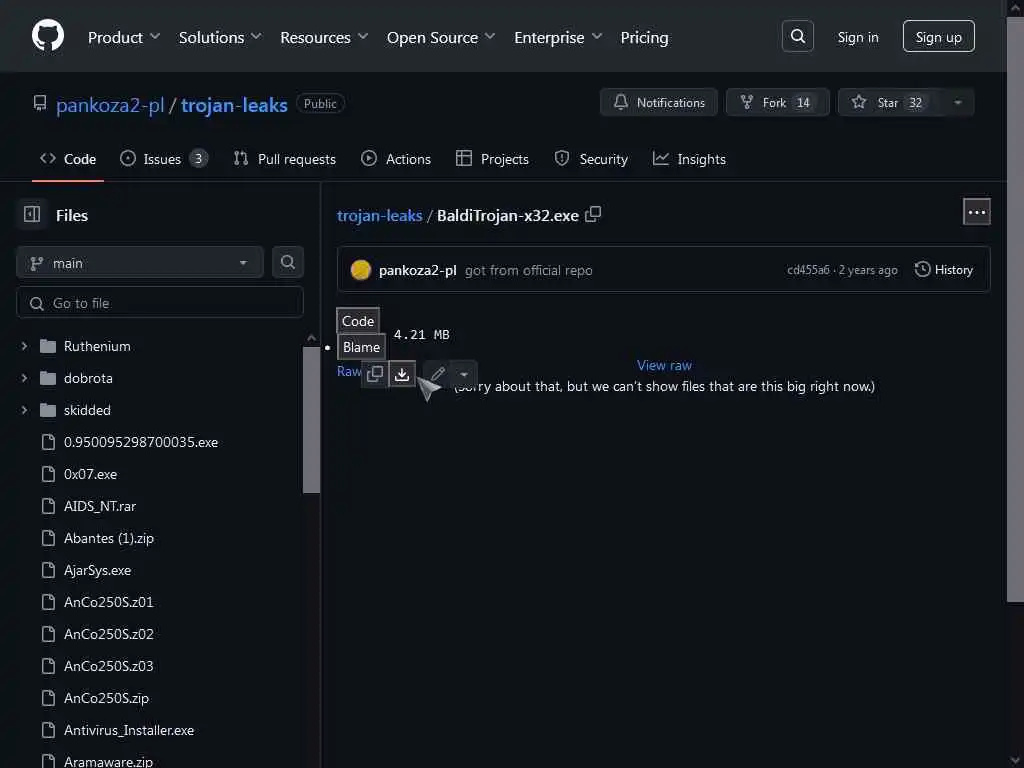Switch to the Security tab
The image size is (1024, 768).
[x=591, y=159]
